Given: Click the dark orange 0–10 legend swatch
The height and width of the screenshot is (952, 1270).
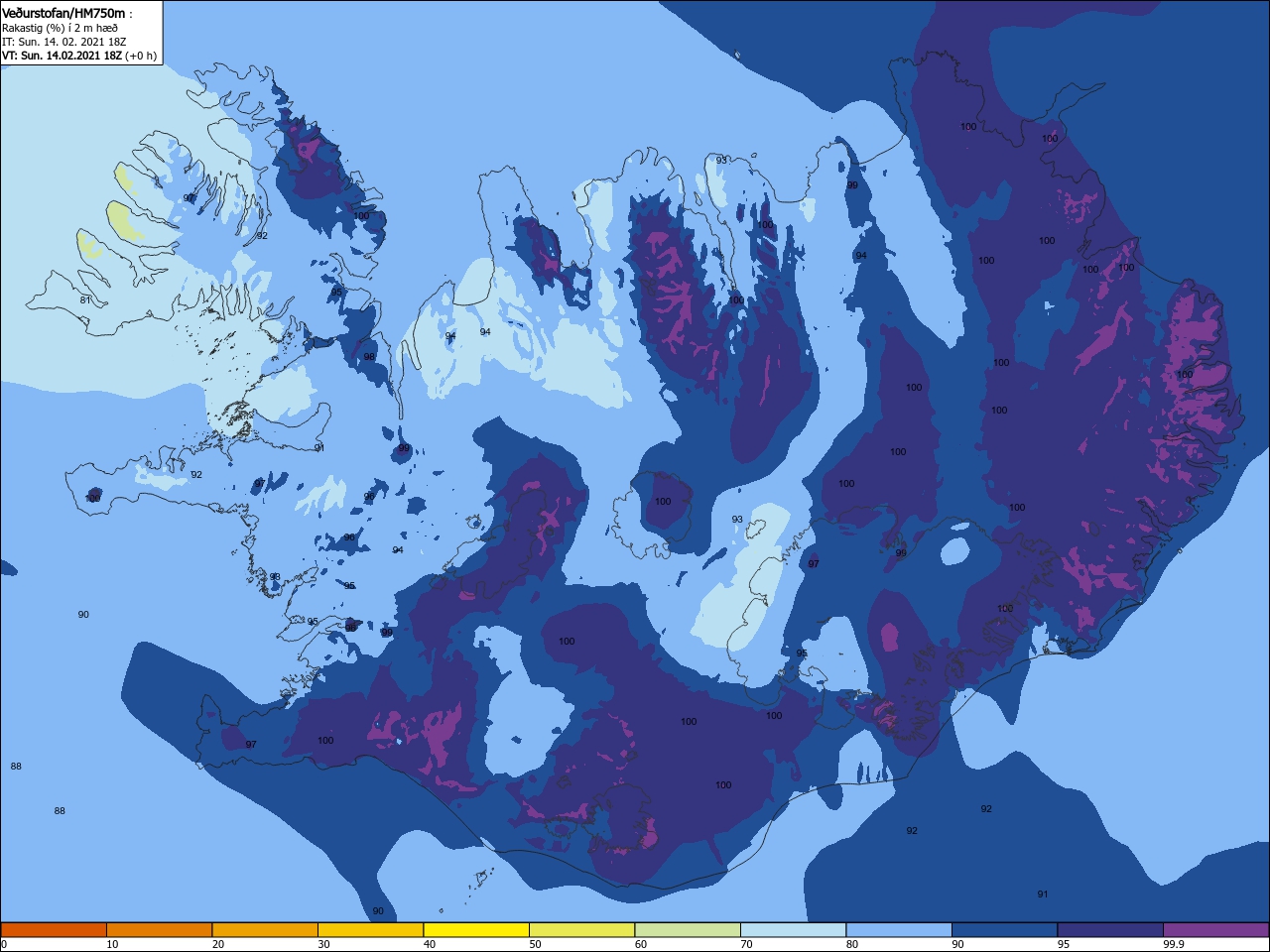Looking at the screenshot, I should tap(54, 930).
